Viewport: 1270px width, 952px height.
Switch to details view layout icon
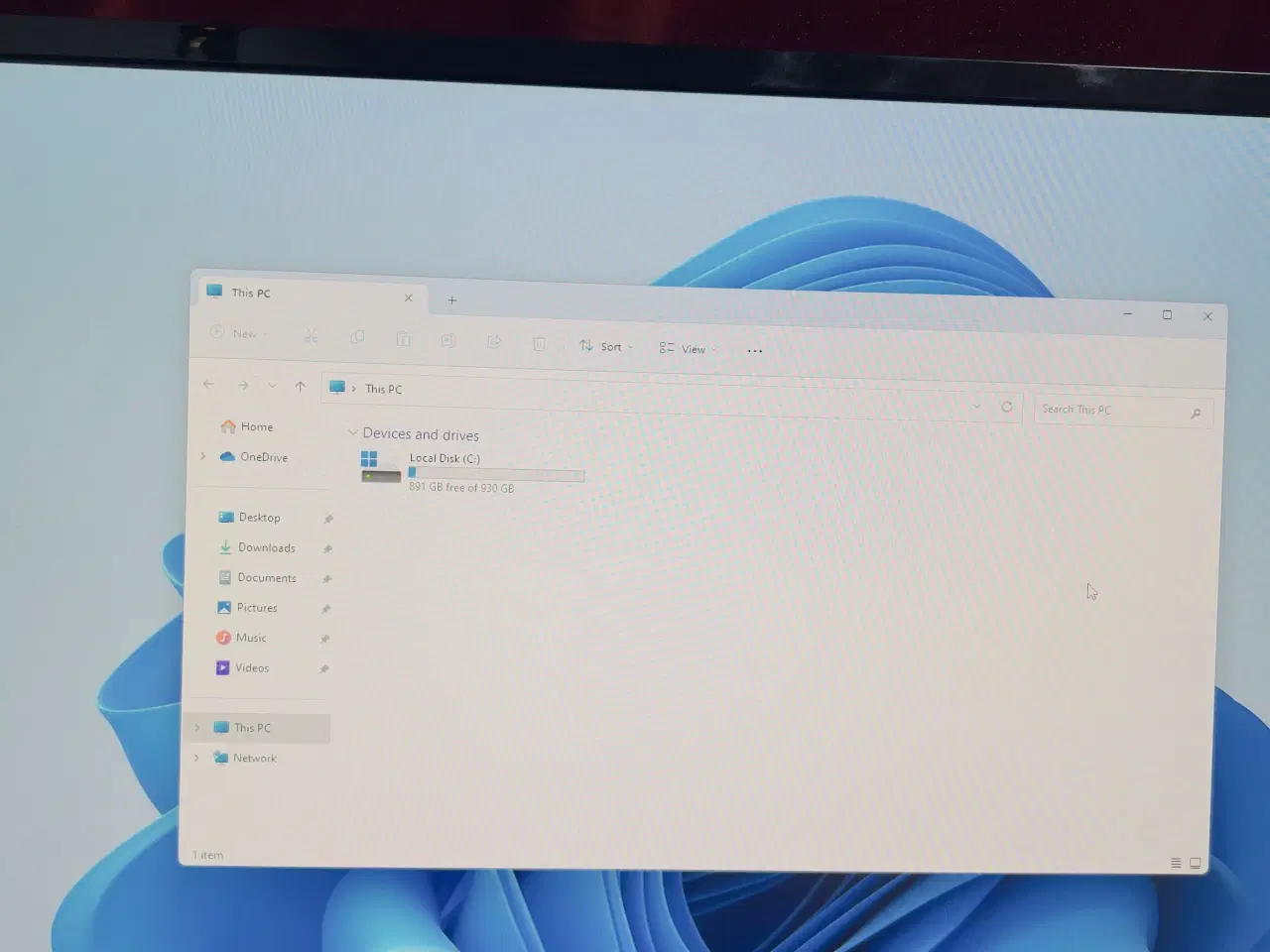[1176, 863]
